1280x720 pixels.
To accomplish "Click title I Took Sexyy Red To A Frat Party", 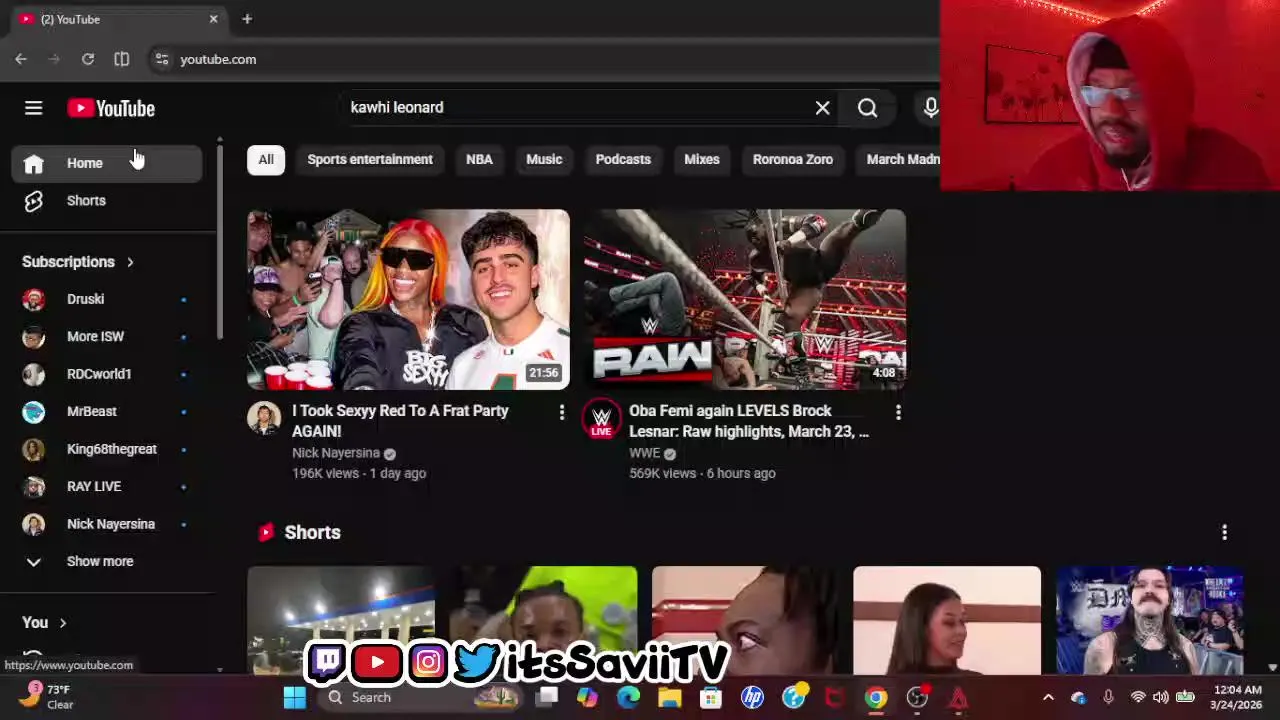I will coord(400,421).
